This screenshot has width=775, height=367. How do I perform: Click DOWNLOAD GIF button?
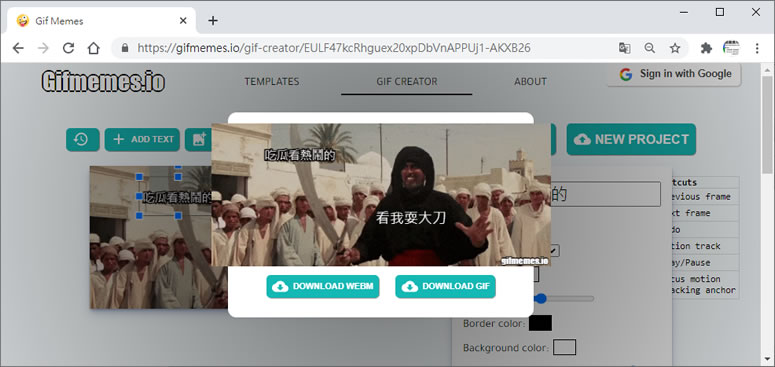click(445, 286)
